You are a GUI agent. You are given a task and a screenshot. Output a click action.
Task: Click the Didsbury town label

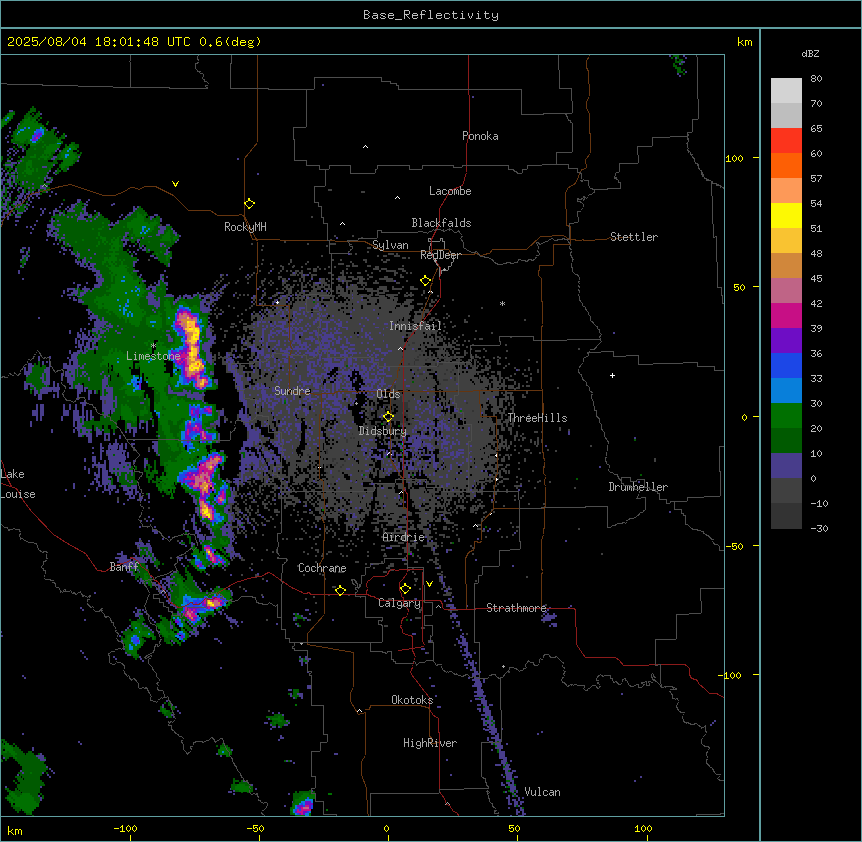[x=383, y=431]
